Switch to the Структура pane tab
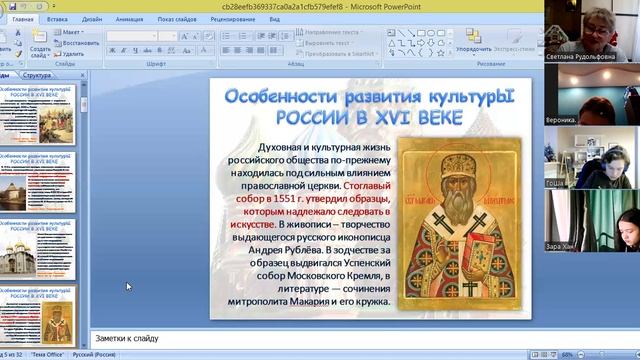The image size is (640, 360). tap(37, 75)
